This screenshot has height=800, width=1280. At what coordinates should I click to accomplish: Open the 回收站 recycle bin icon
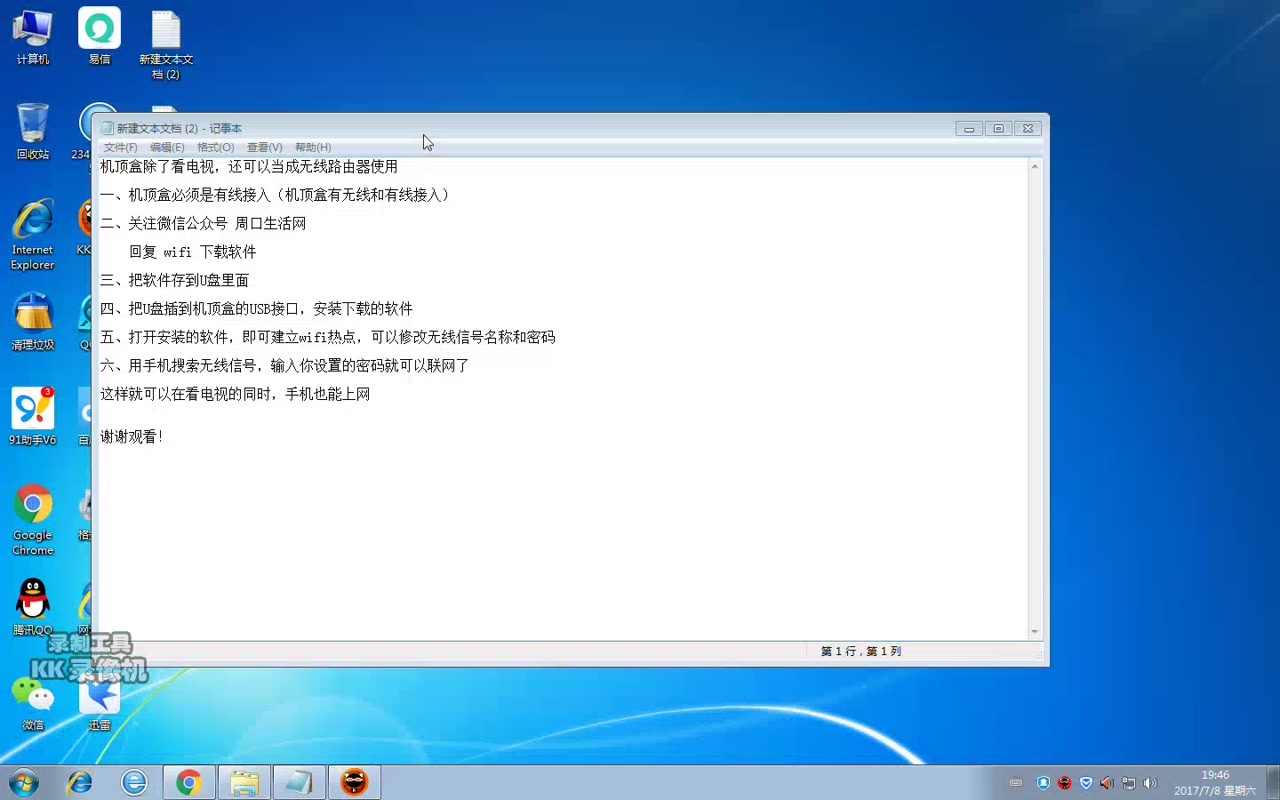(32, 131)
